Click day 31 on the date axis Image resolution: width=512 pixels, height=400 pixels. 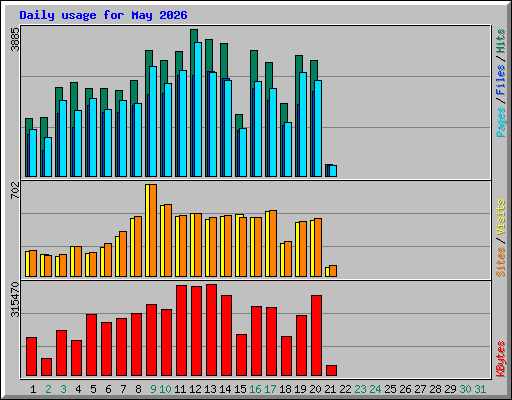coord(480,389)
